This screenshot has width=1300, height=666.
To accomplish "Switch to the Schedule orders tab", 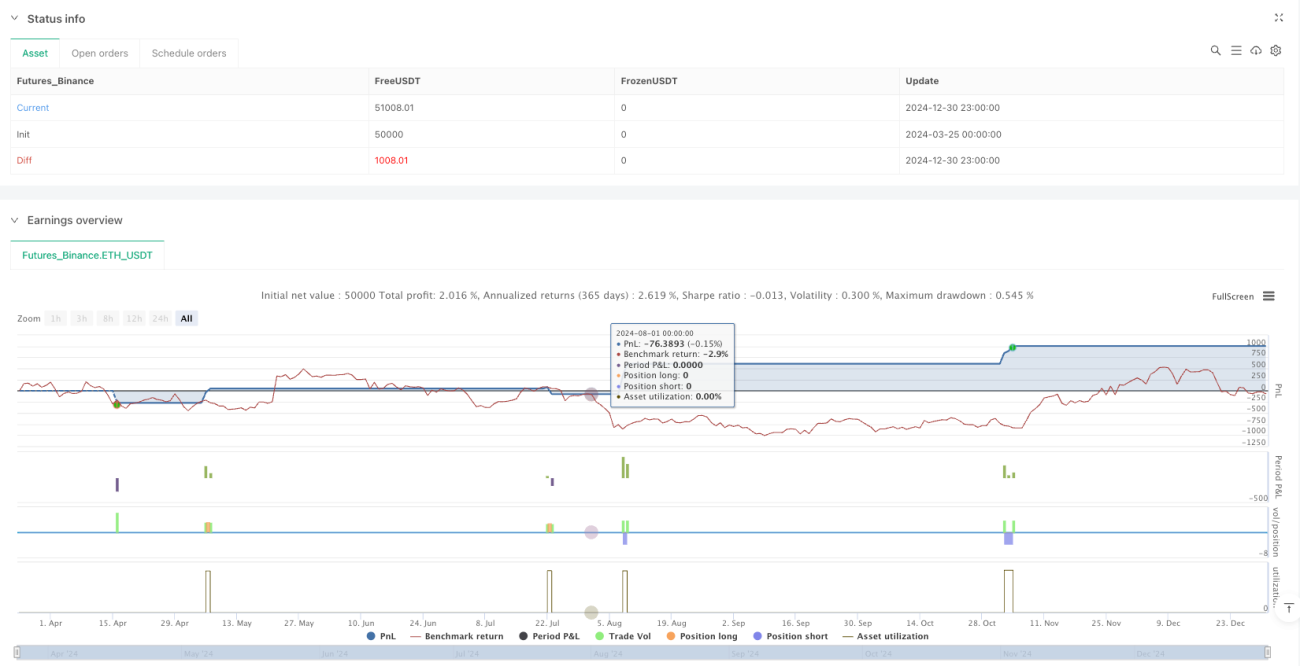I will click(x=189, y=53).
